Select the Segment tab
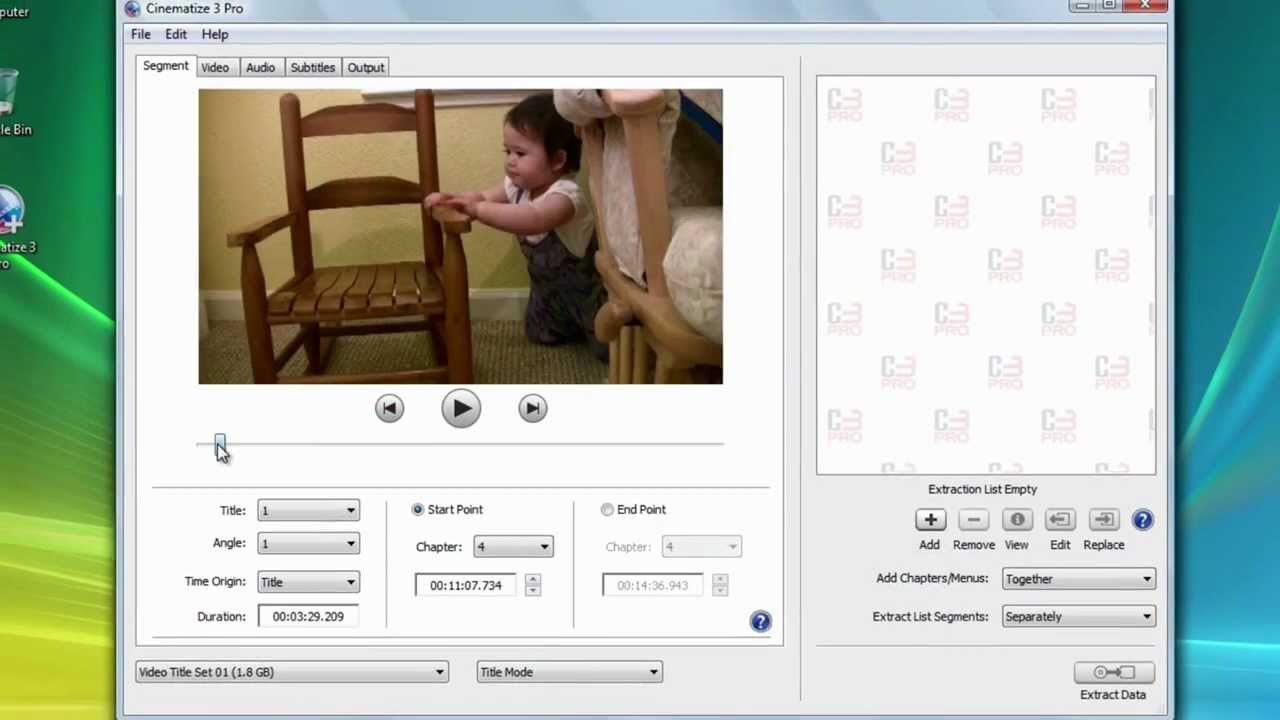 pyautogui.click(x=165, y=66)
